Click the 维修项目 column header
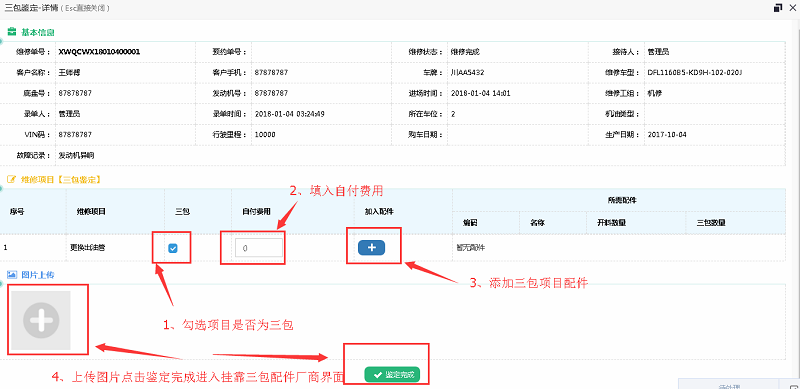Viewport: 800px width, 389px height. click(x=91, y=211)
